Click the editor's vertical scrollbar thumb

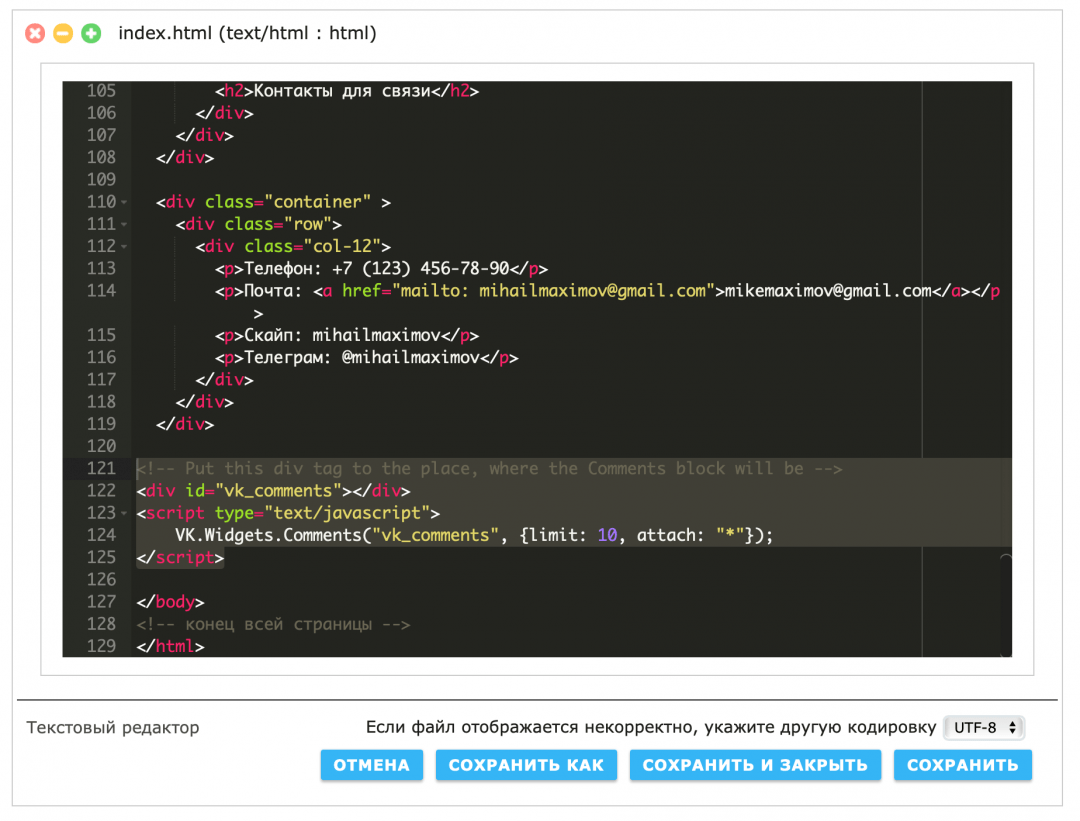click(1005, 602)
